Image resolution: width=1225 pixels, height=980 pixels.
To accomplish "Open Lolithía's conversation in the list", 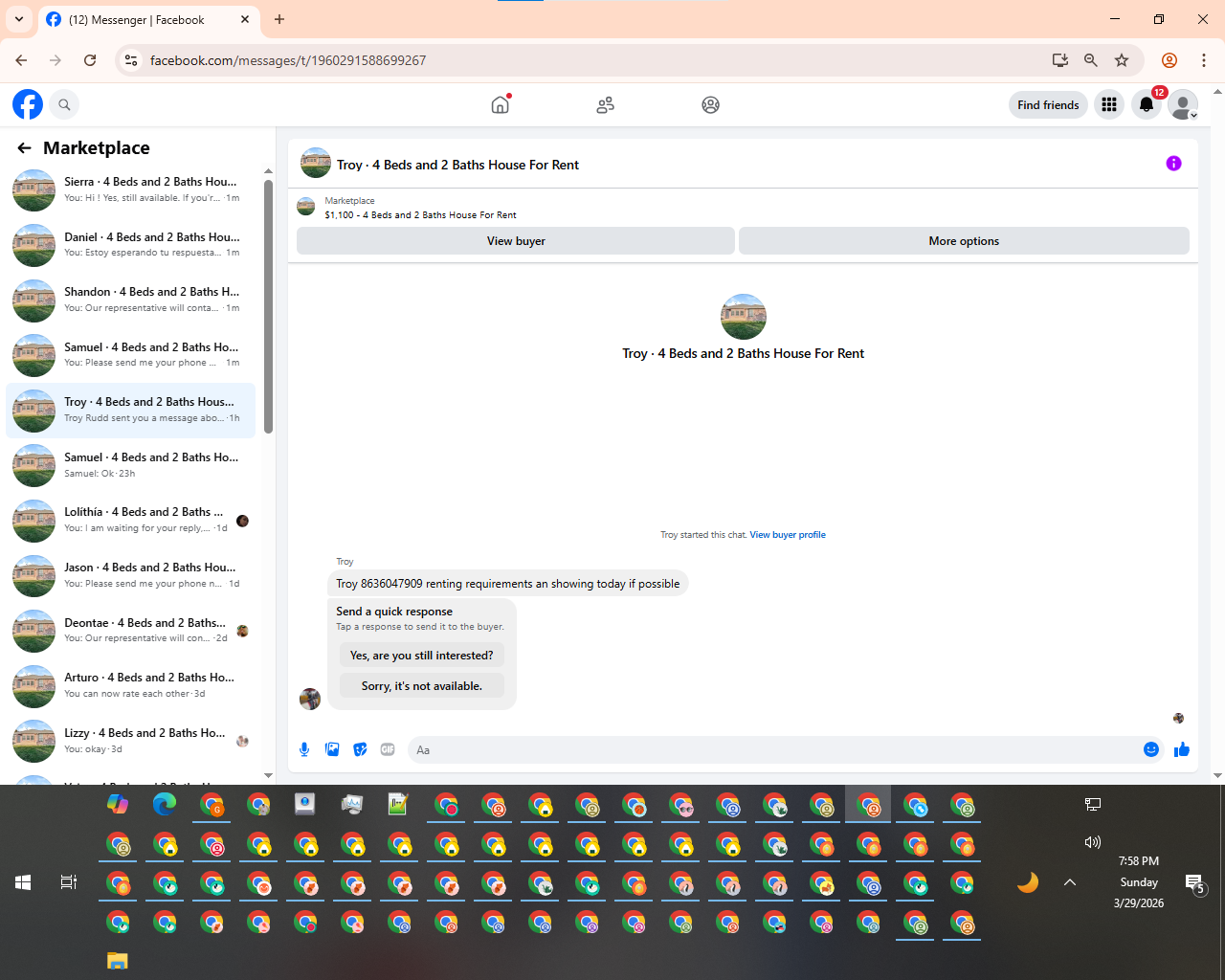I will [131, 520].
